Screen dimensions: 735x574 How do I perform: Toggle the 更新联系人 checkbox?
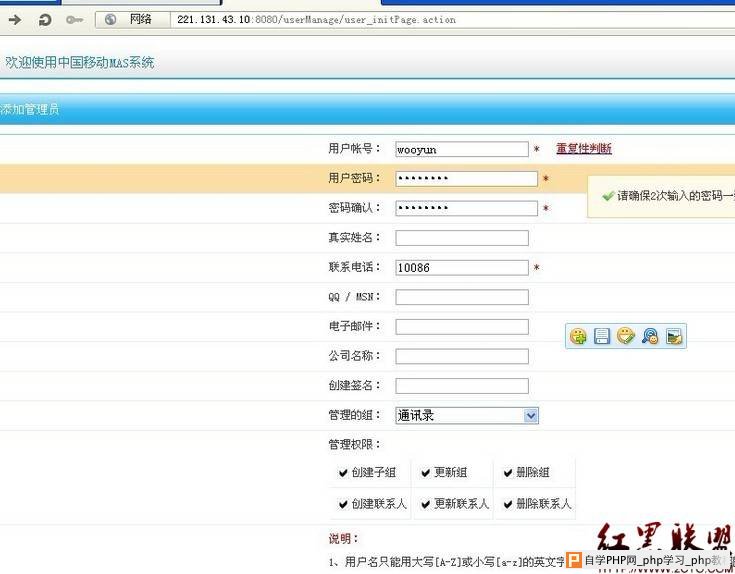[x=426, y=504]
